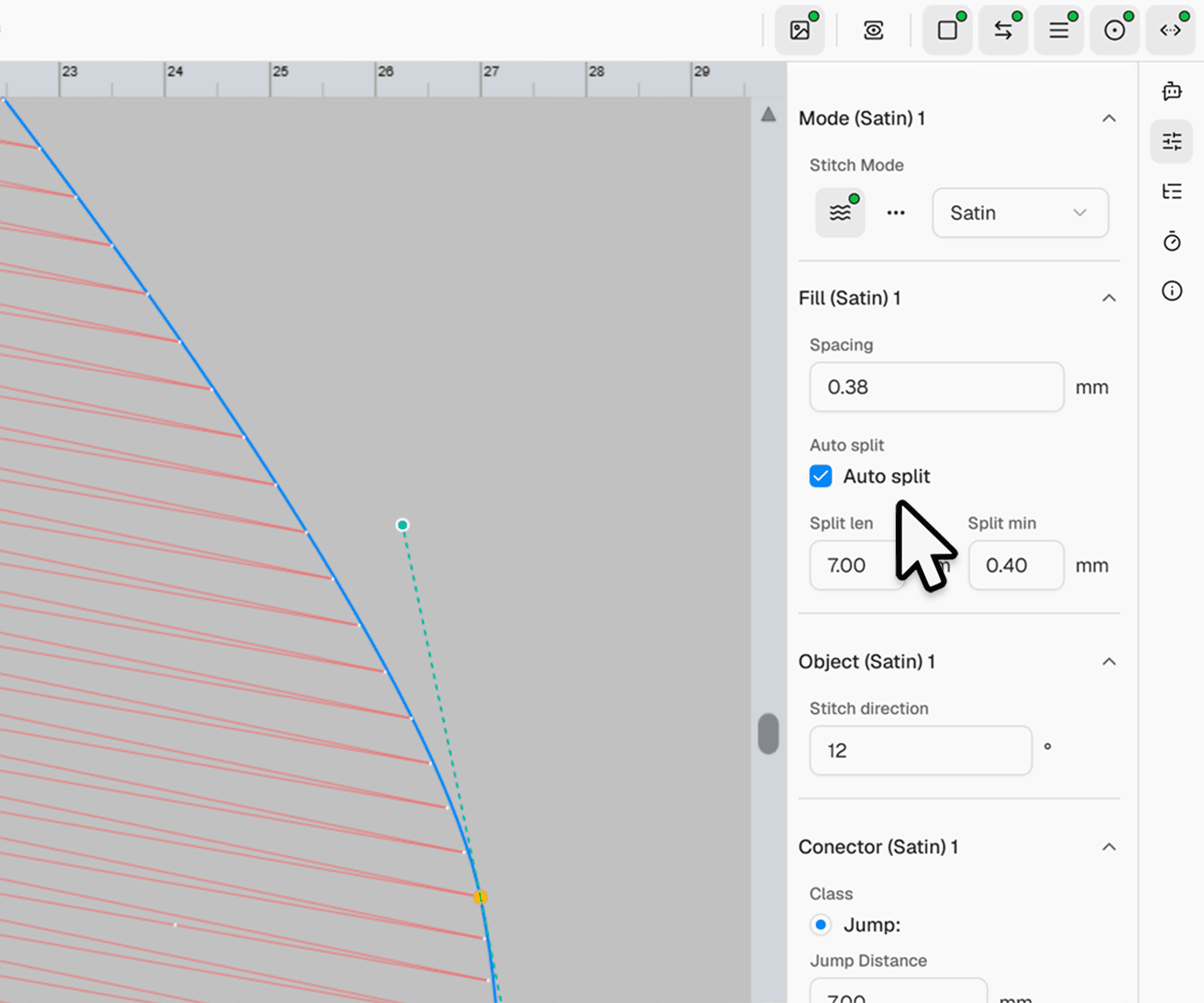Click the preview eye camera icon
The width and height of the screenshot is (1204, 1003).
click(x=873, y=30)
